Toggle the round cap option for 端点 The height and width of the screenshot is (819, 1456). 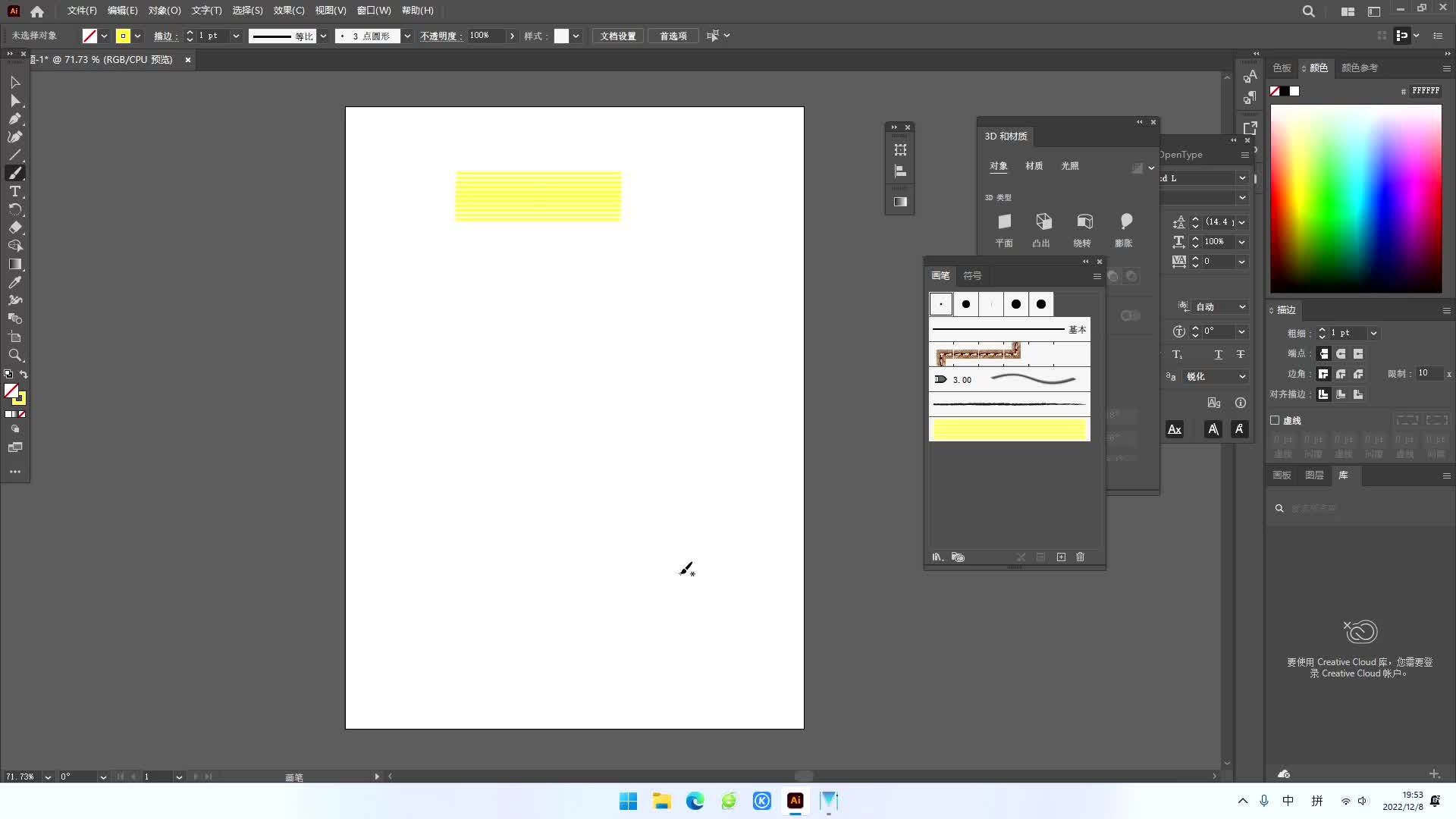(1341, 353)
